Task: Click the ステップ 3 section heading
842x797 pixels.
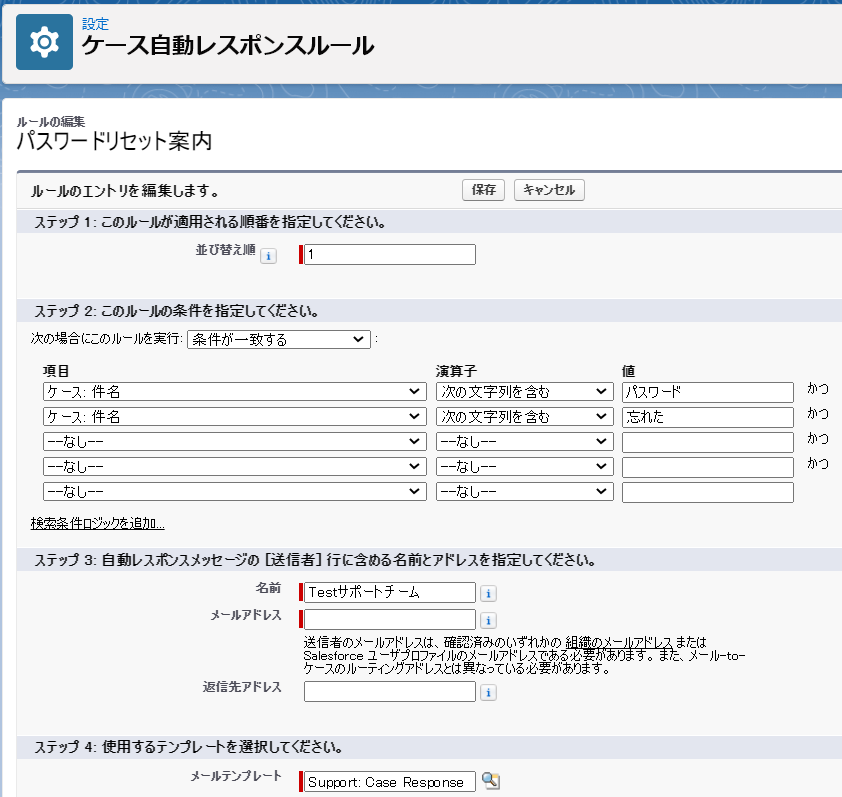Action: coord(315,560)
